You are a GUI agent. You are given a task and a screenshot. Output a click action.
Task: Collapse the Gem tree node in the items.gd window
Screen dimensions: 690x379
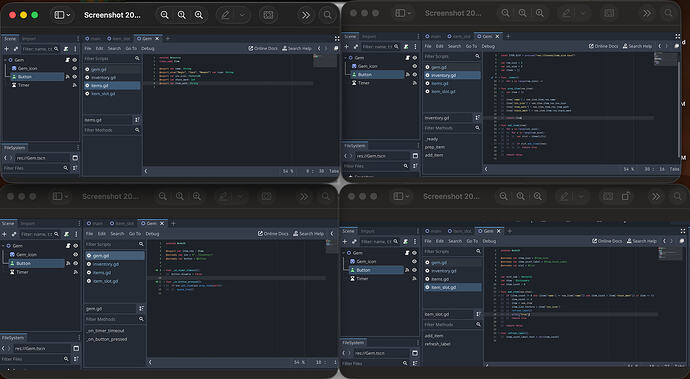5,60
